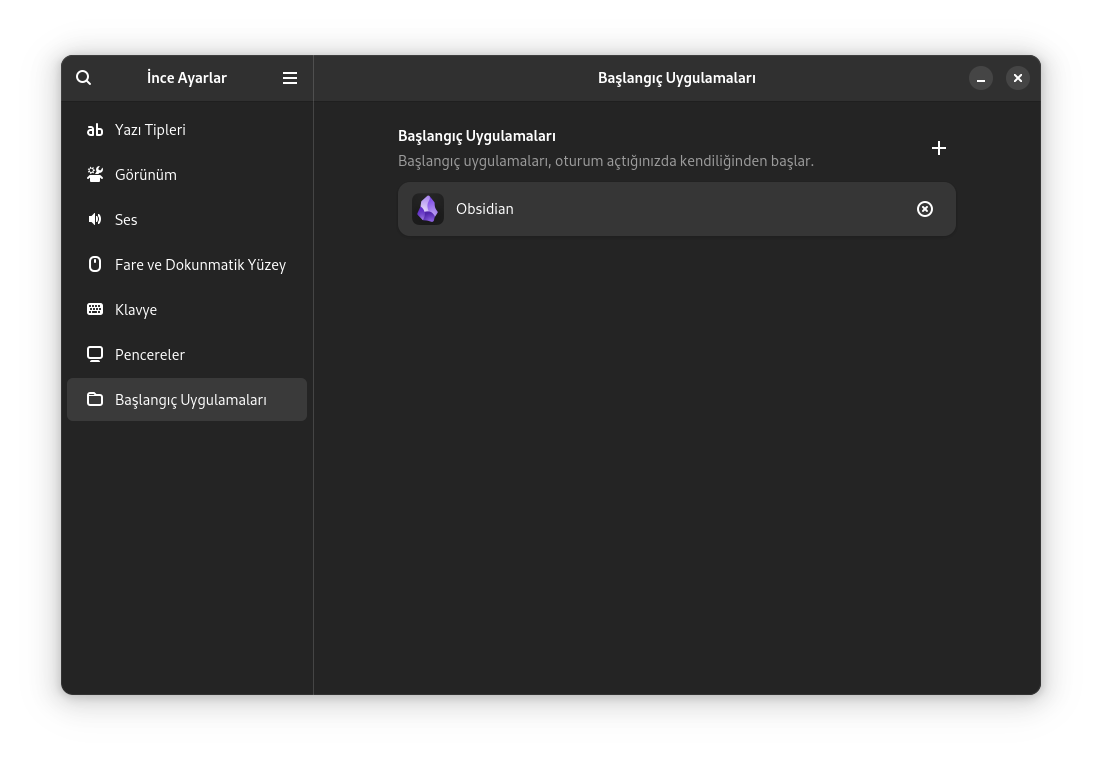Click the highlighted Başlangıç Uygulamaları entry
This screenshot has height=762, width=1102.
(x=190, y=399)
